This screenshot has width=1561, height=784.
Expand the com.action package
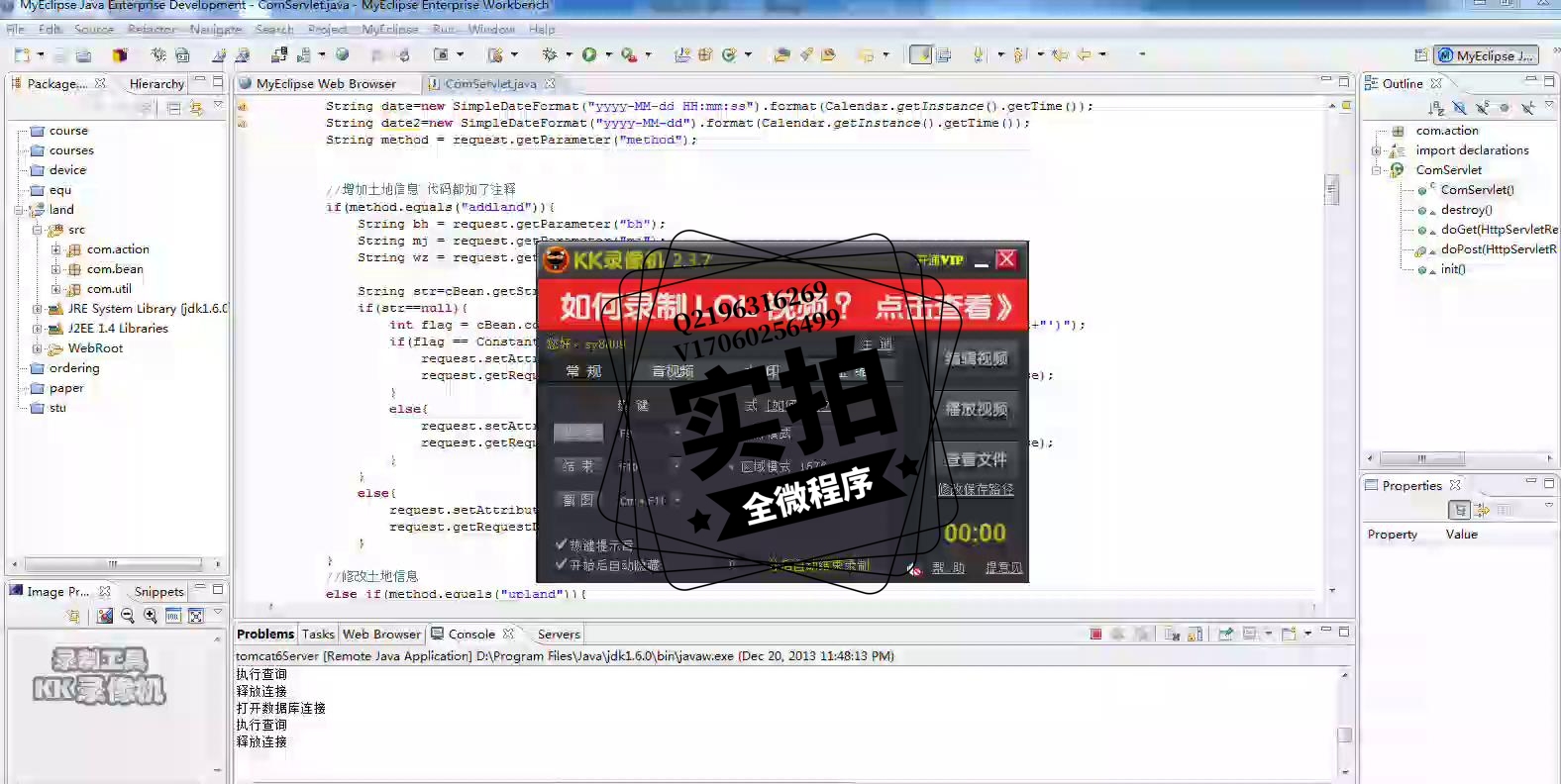point(55,249)
